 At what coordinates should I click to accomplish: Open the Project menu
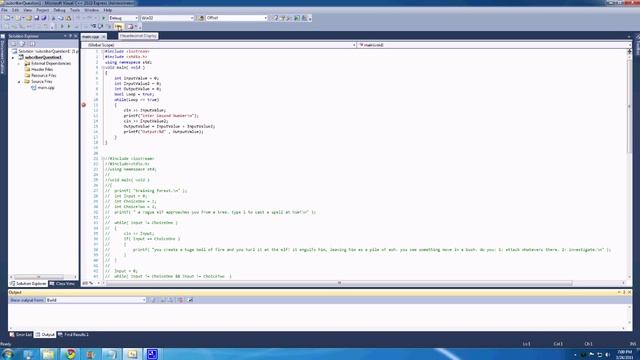point(43,10)
